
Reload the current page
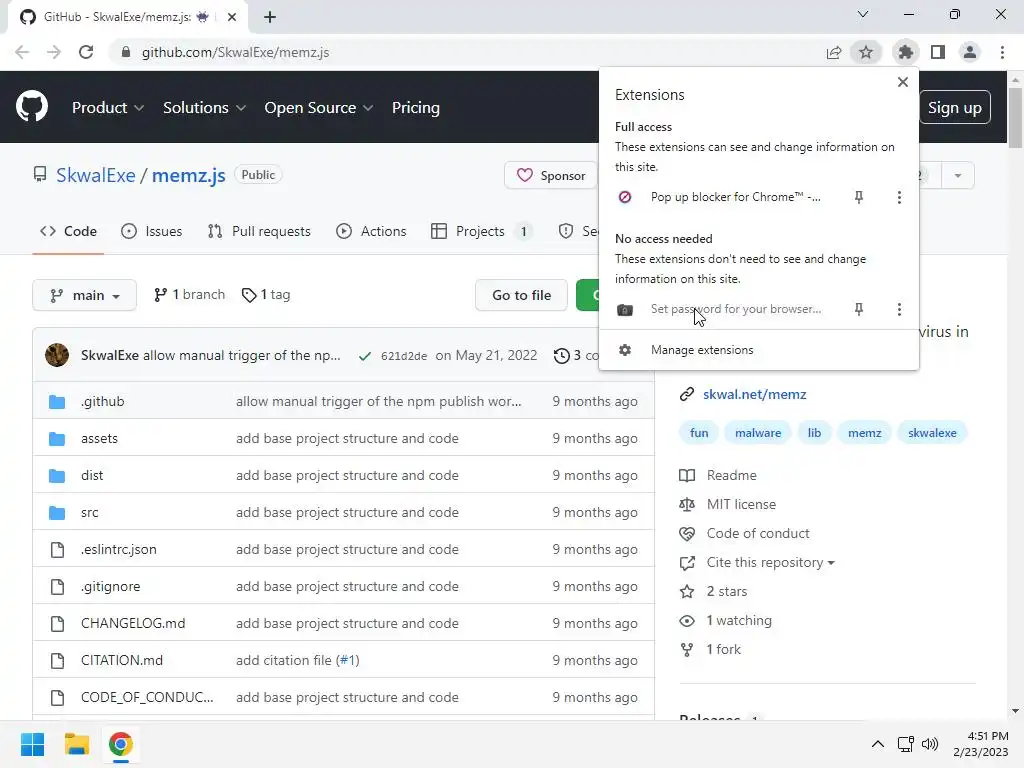click(86, 52)
